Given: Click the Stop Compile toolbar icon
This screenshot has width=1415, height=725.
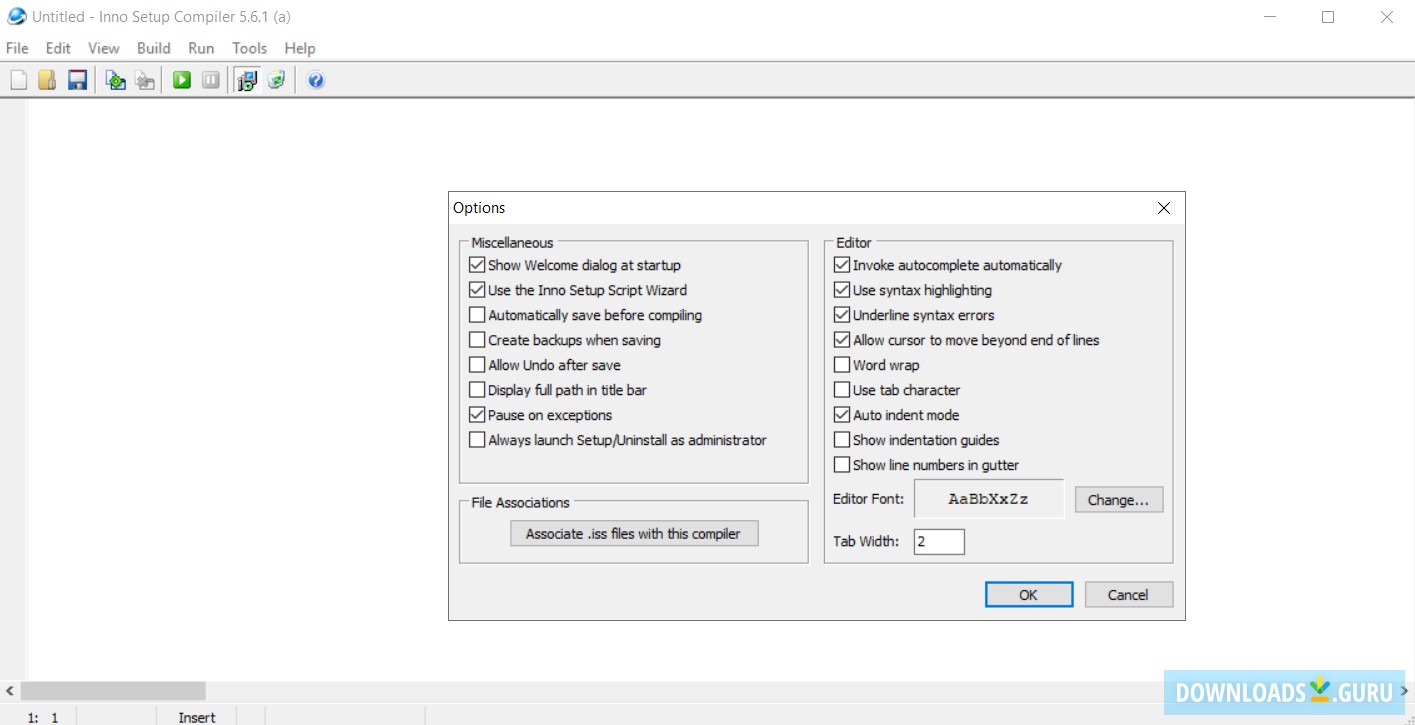Looking at the screenshot, I should [x=145, y=80].
